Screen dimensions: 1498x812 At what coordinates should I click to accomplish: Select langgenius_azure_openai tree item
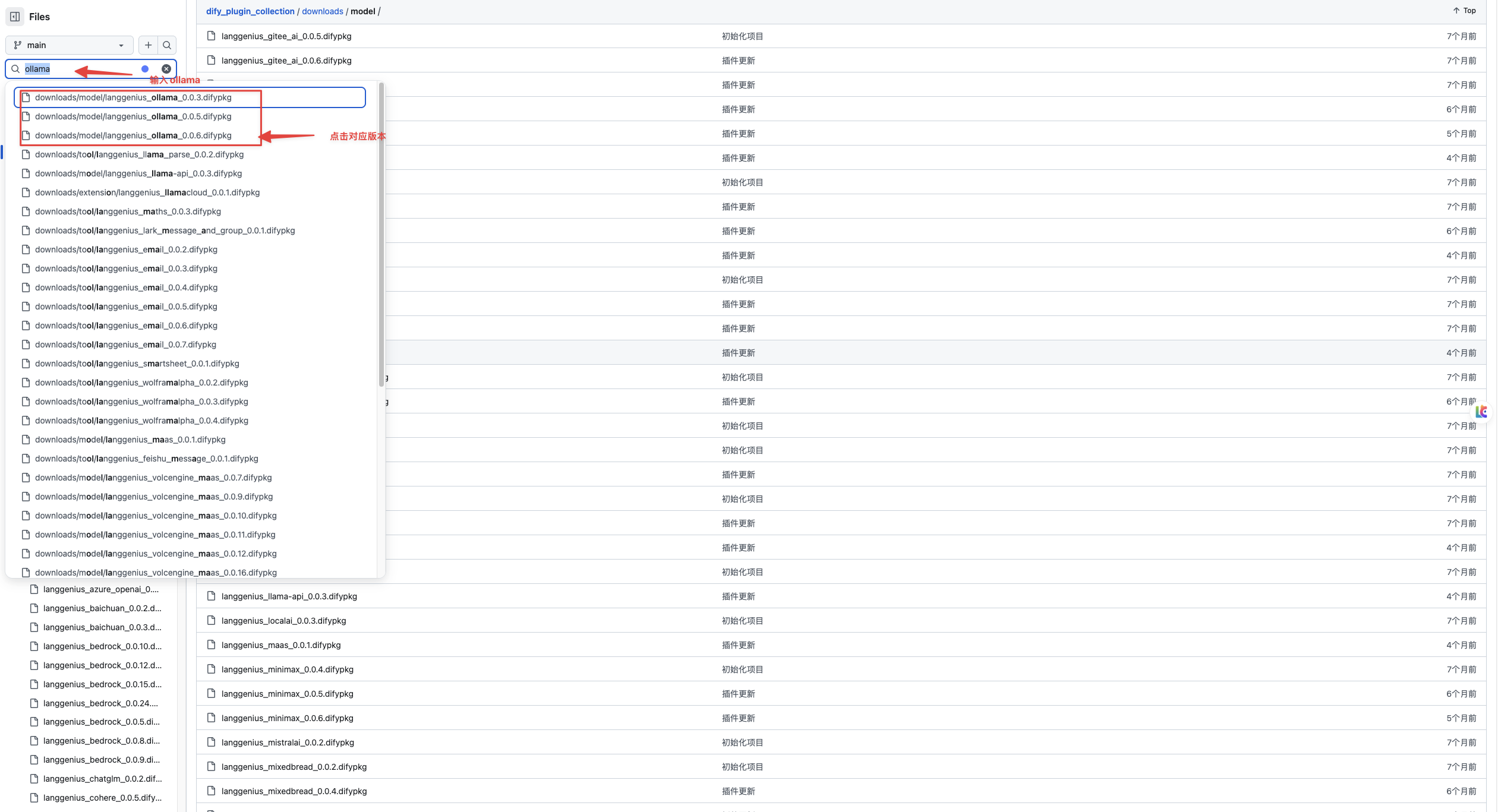(x=101, y=589)
